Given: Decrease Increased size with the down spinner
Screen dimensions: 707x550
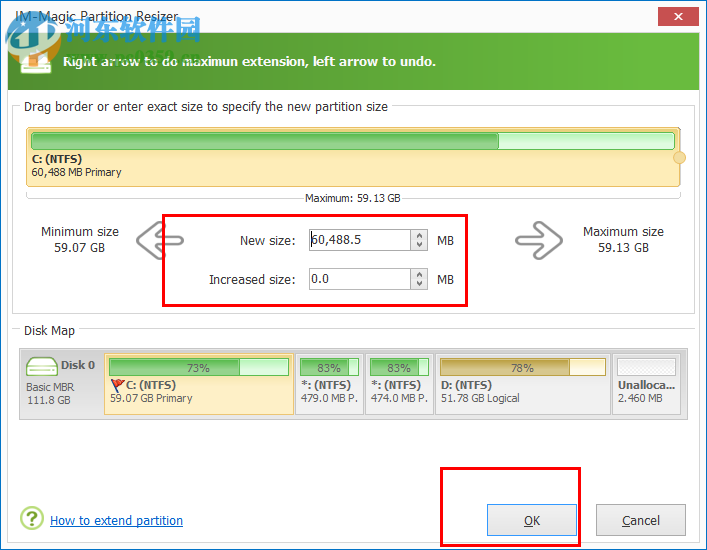Looking at the screenshot, I should click(419, 284).
